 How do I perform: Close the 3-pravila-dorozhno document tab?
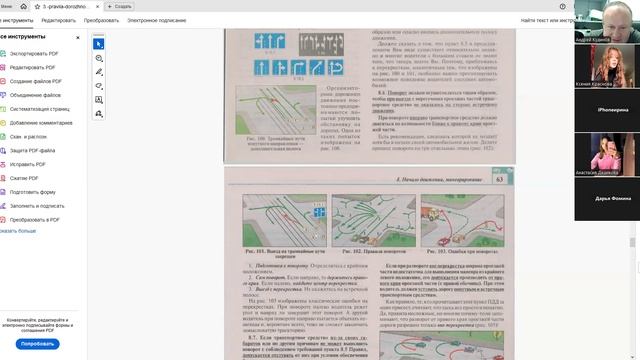pos(98,7)
